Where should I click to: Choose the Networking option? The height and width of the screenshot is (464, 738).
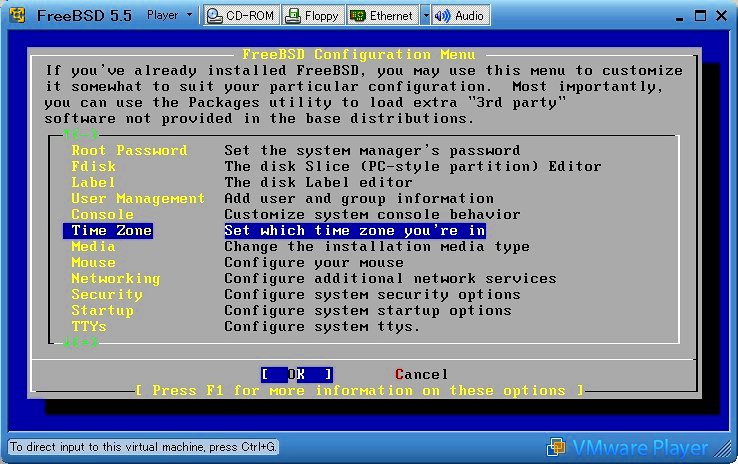[x=115, y=278]
